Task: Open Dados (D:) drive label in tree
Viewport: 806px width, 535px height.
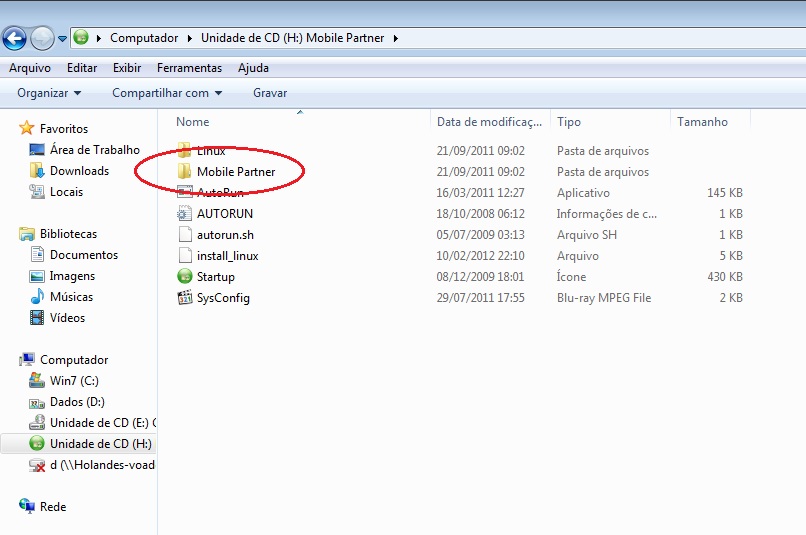Action: click(77, 402)
